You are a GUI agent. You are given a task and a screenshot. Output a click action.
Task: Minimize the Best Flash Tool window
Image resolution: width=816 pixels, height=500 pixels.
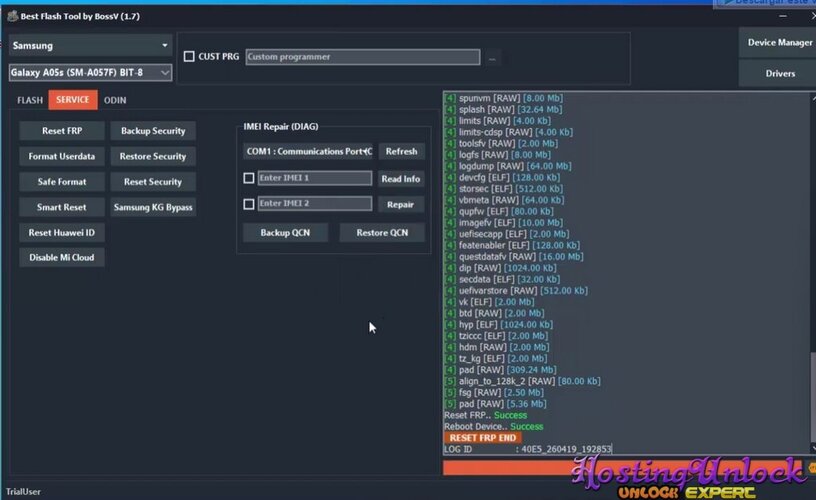coord(783,16)
